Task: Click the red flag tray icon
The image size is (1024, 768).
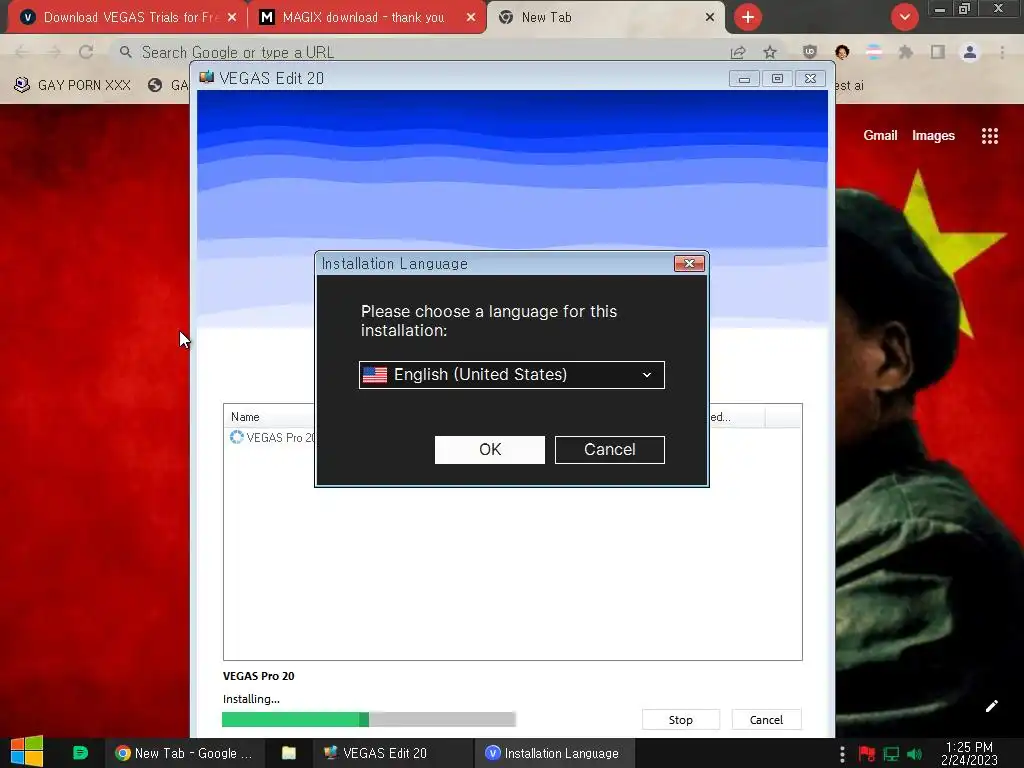Action: [x=867, y=754]
